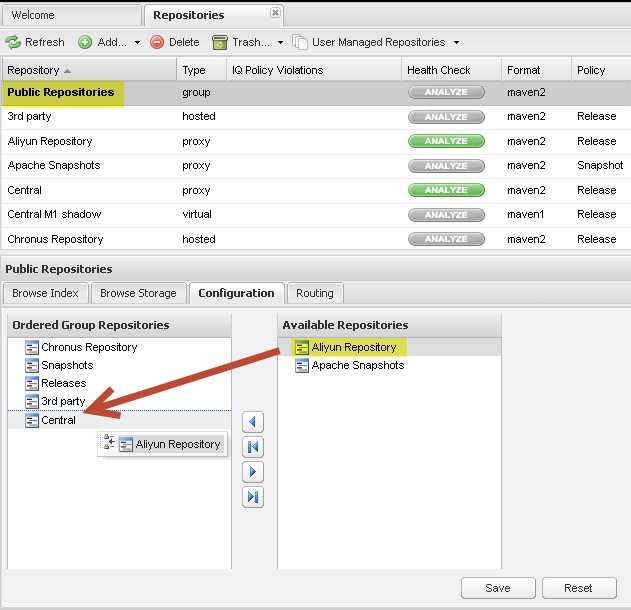
Task: Click the red Delete icon
Action: click(157, 42)
